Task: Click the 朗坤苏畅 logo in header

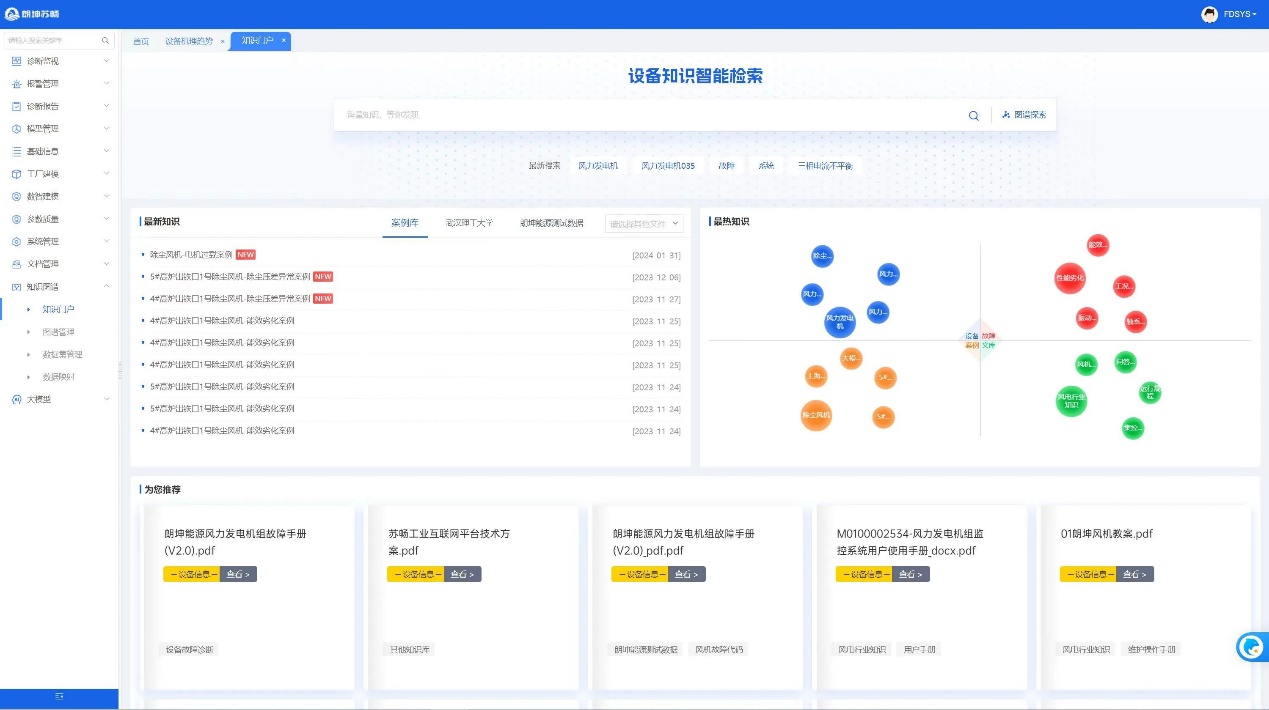Action: point(34,14)
